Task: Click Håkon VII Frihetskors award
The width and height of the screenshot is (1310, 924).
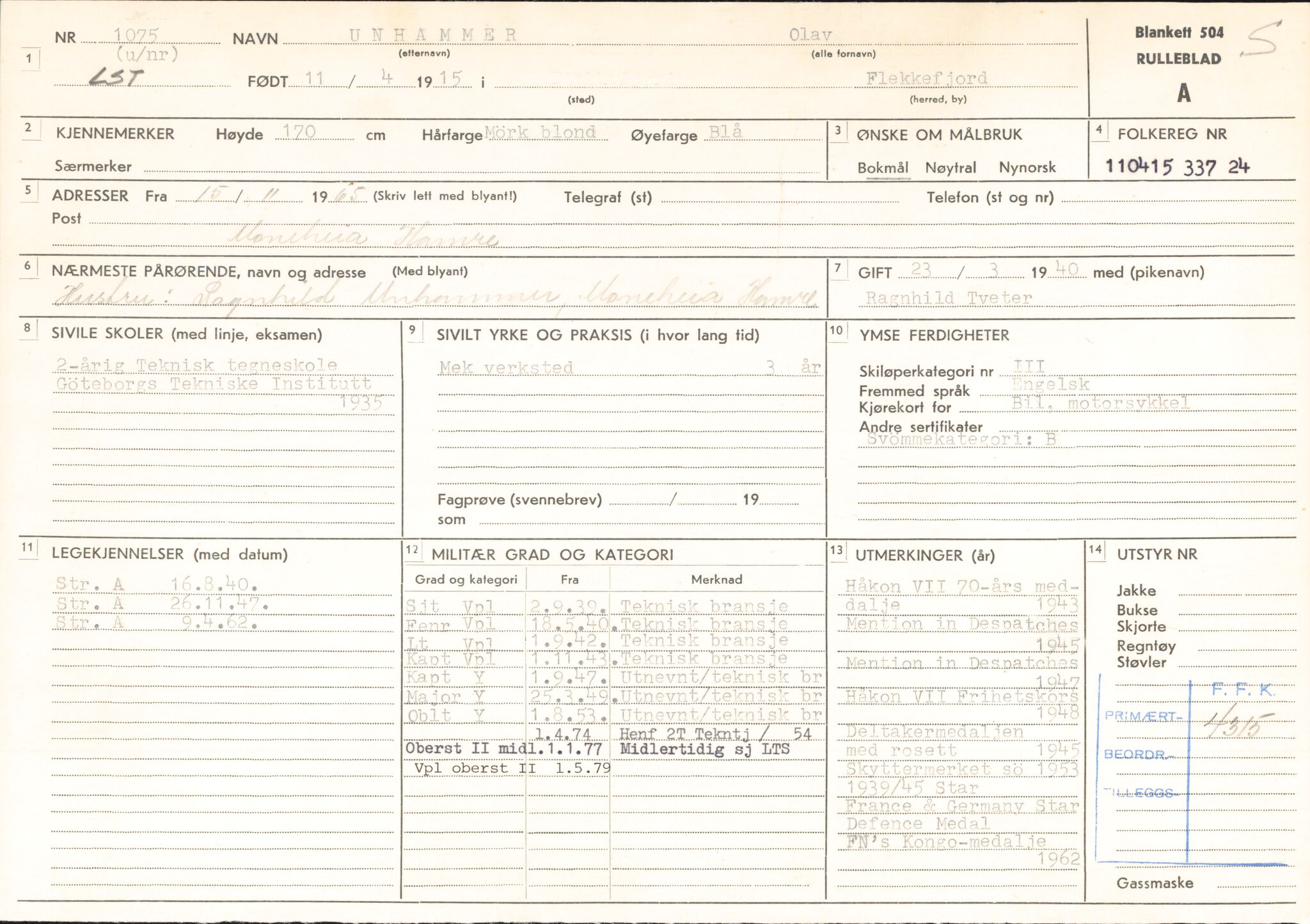Action: tap(962, 705)
